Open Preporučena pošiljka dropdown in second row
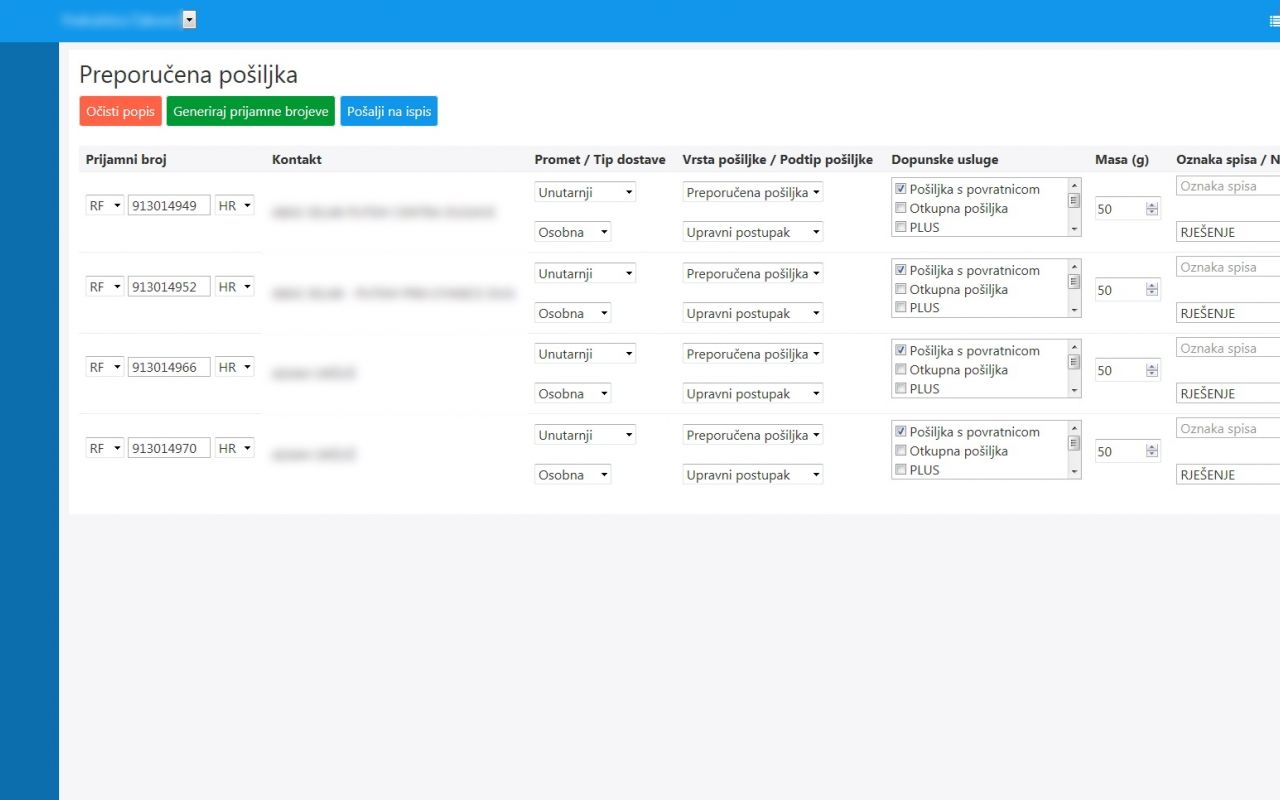The width and height of the screenshot is (1280, 800). click(x=752, y=273)
